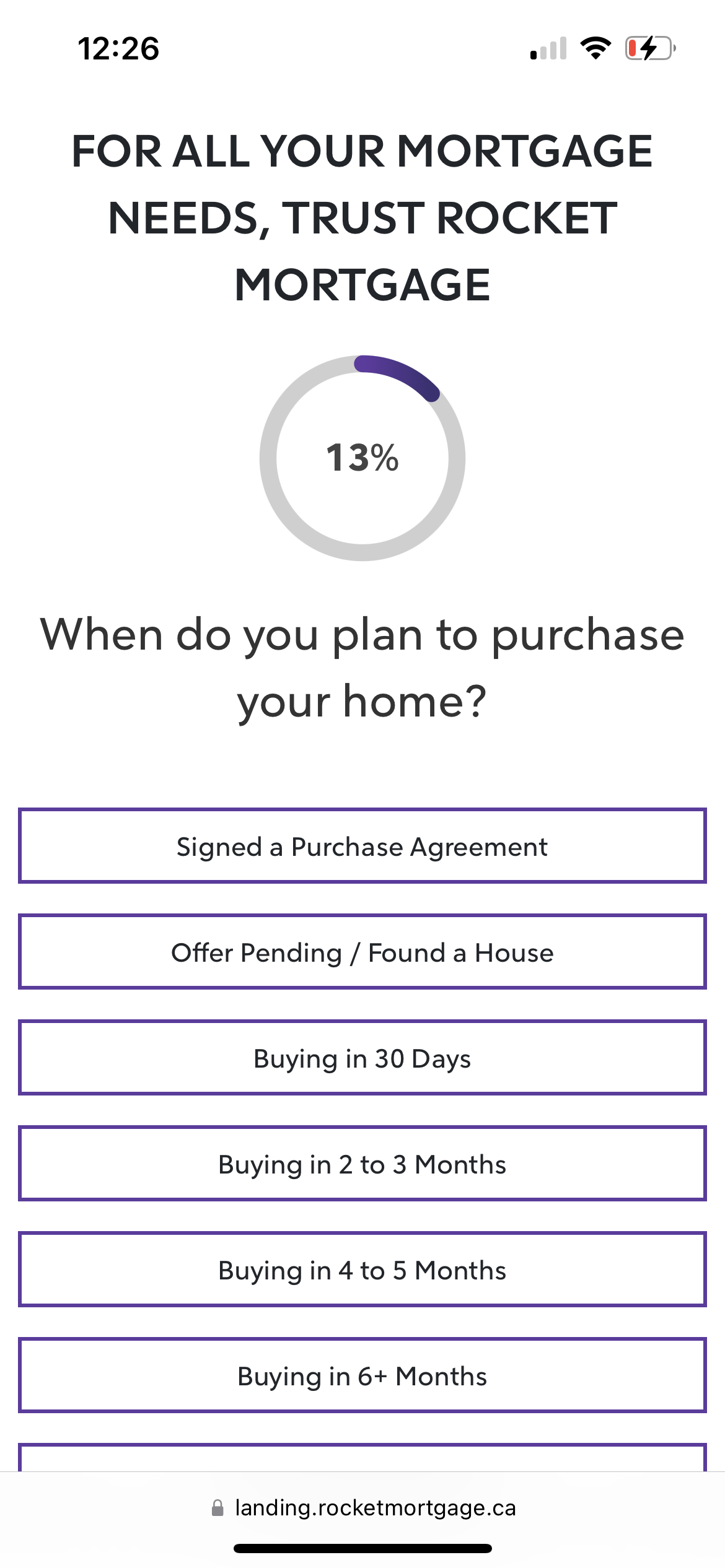Tap the partially visible last option button
The height and width of the screenshot is (1568, 725).
[x=362, y=1457]
